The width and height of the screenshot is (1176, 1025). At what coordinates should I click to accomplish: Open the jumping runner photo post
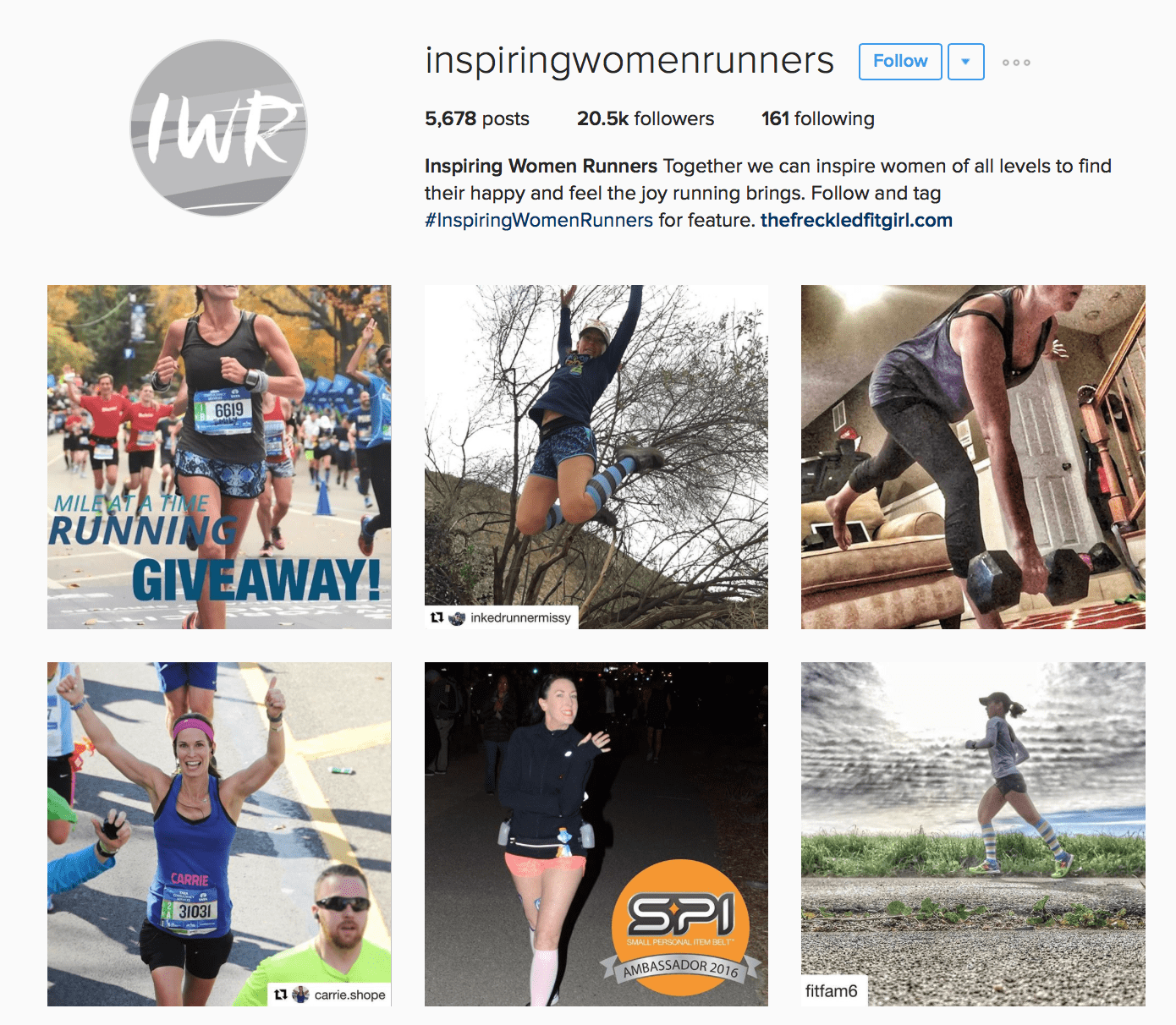[x=596, y=457]
